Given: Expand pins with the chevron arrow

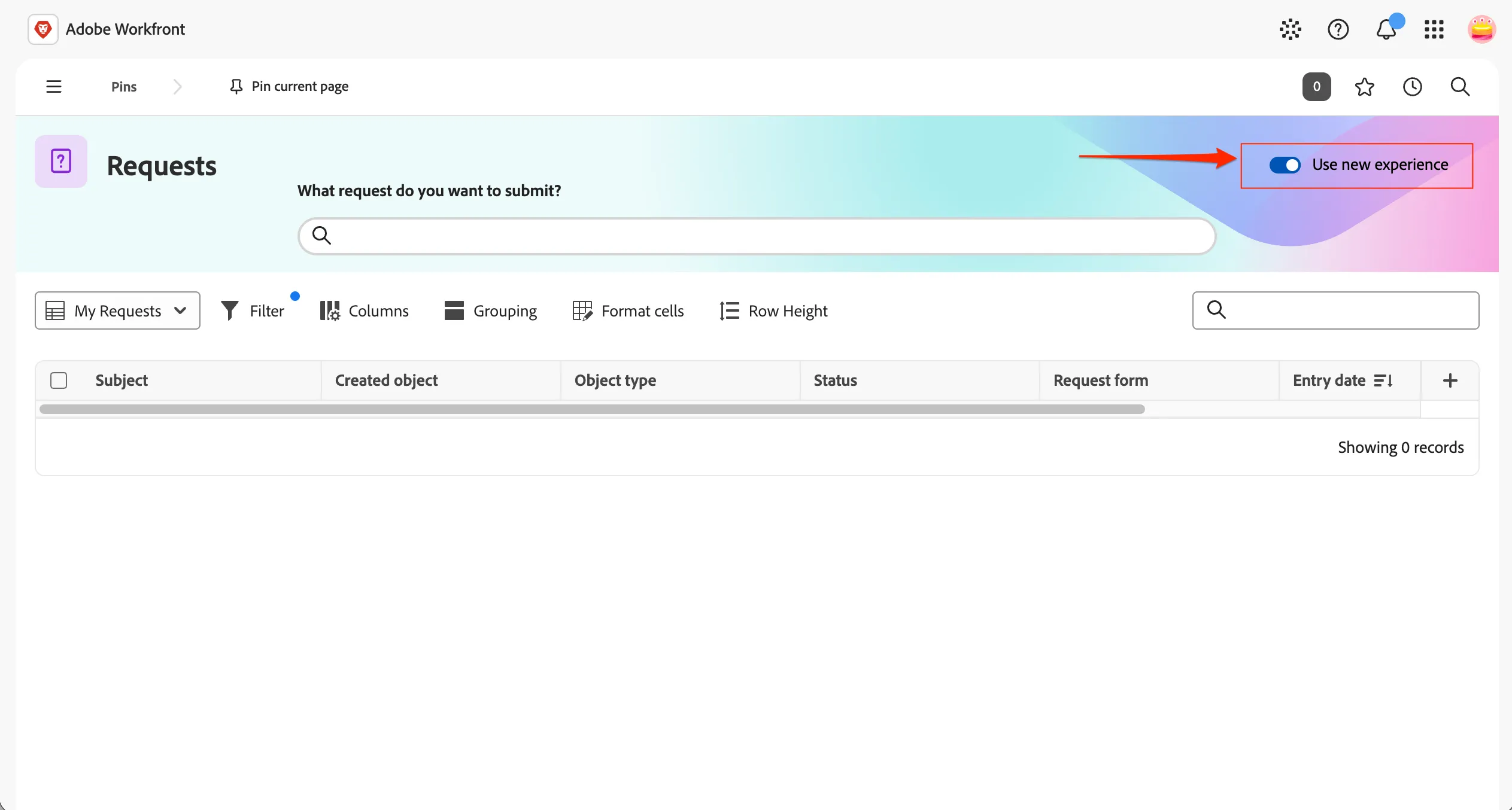Looking at the screenshot, I should 177,87.
